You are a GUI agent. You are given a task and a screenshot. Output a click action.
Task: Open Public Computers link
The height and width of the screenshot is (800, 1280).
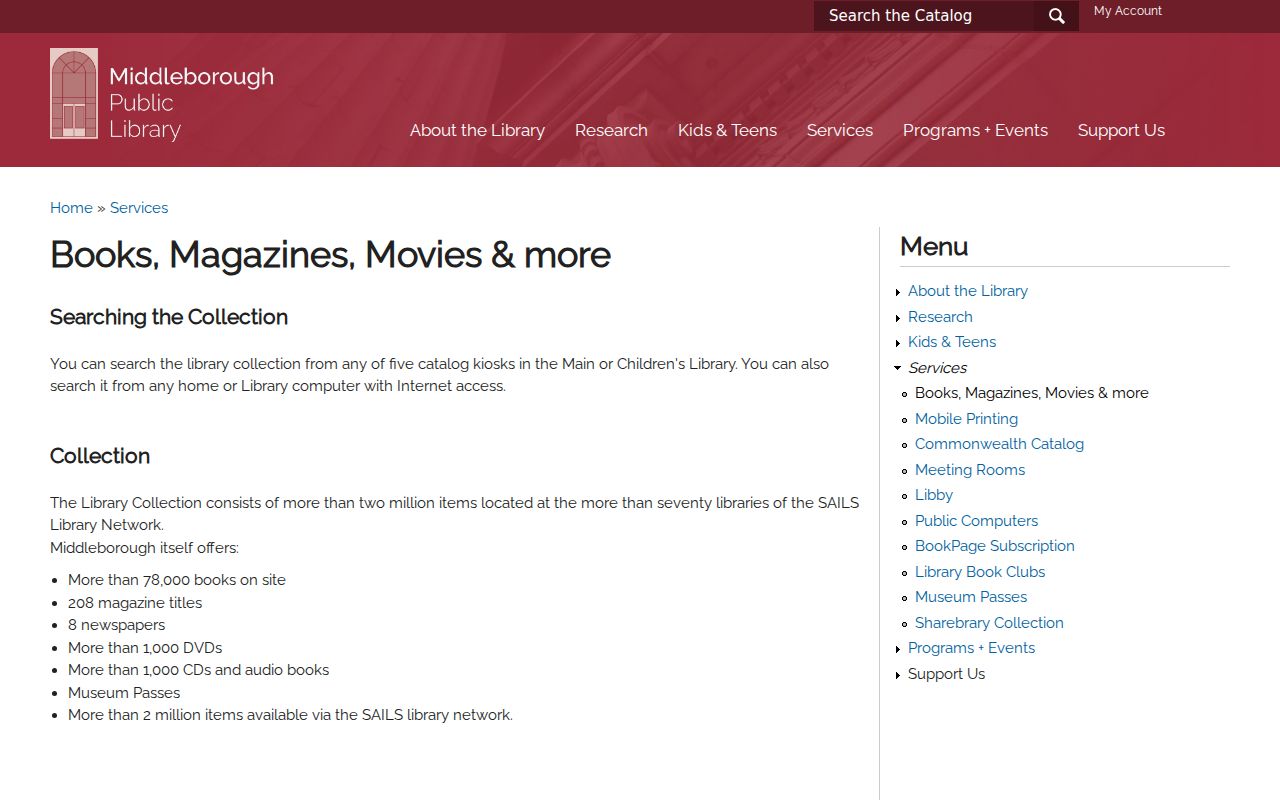click(976, 521)
